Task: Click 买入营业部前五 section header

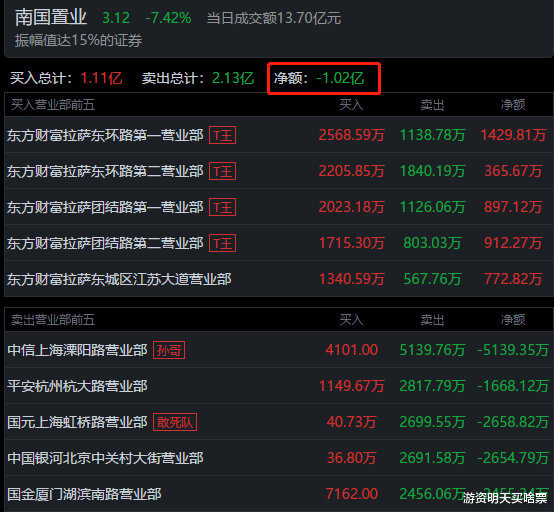Action: pos(53,105)
